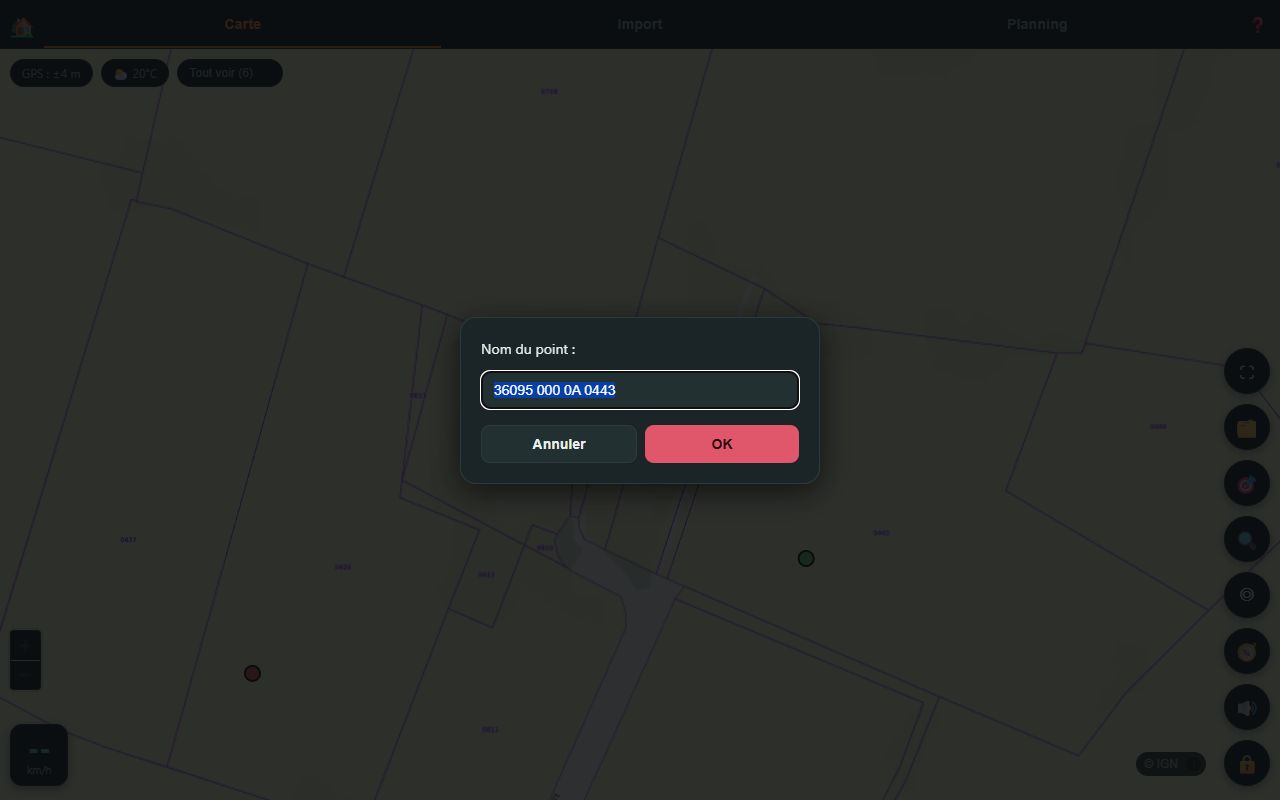This screenshot has height=800, width=1280.
Task: Zoom out with the map minus button
Action: coord(26,675)
